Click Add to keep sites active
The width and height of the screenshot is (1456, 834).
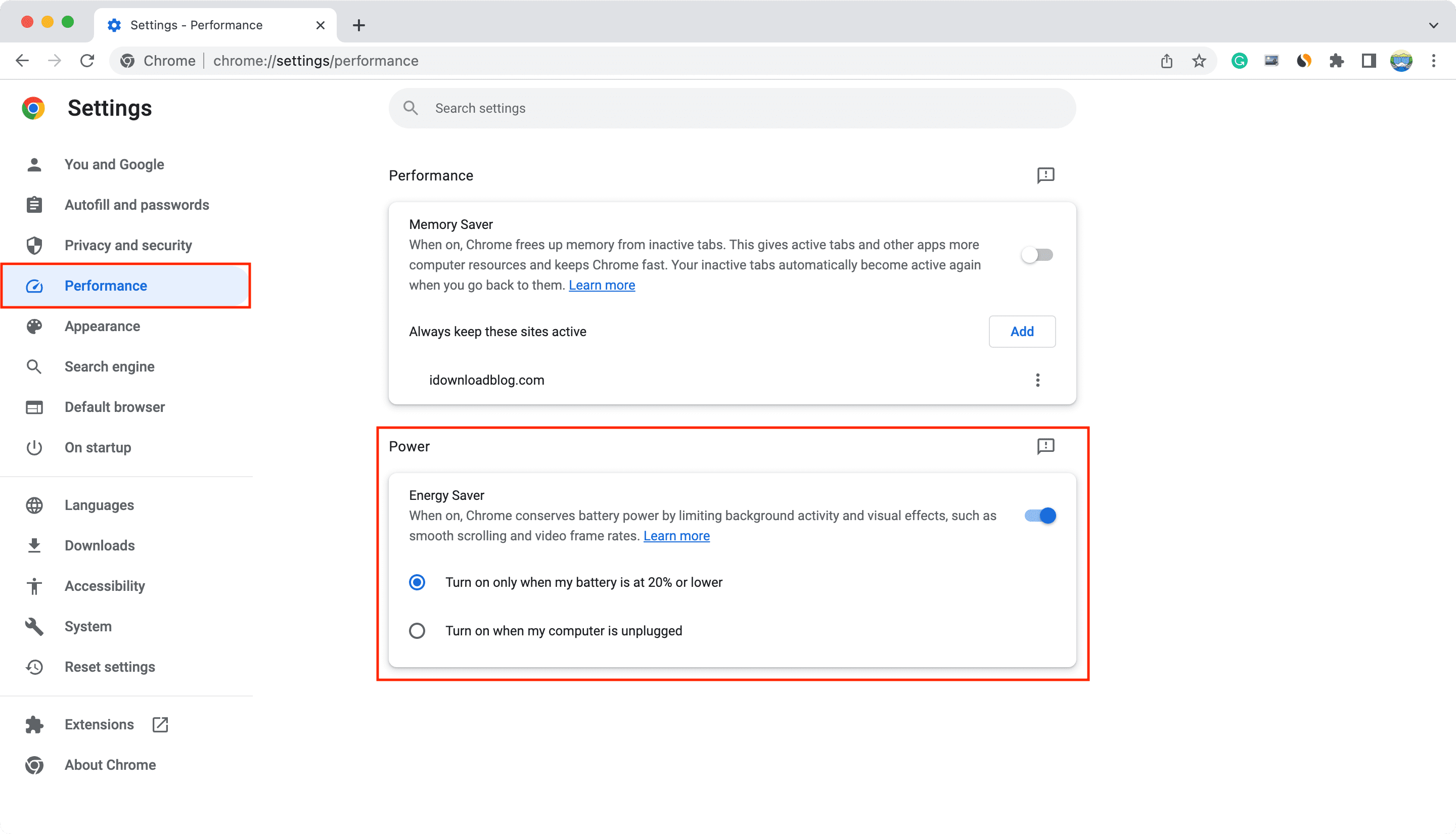pos(1022,332)
